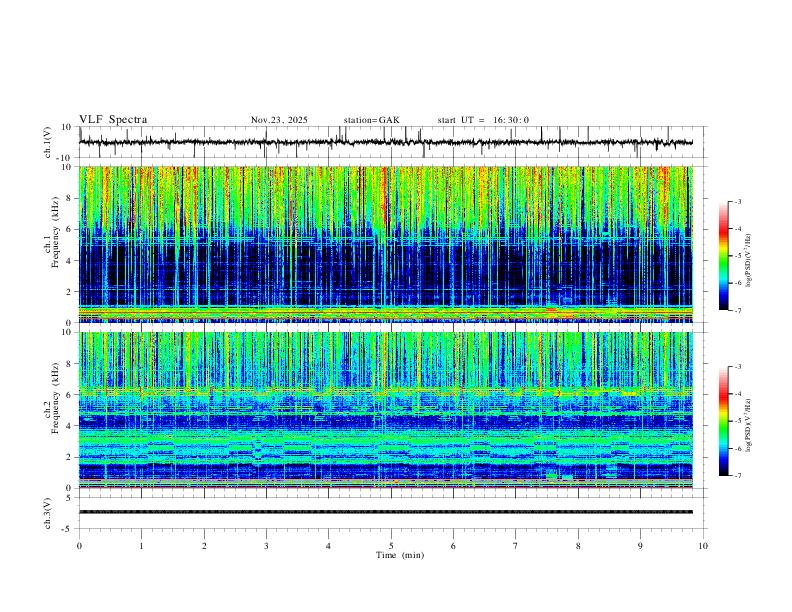Click the ch.2 spectrogram panel
Image resolution: width=792 pixels, height=612 pixels.
386,410
